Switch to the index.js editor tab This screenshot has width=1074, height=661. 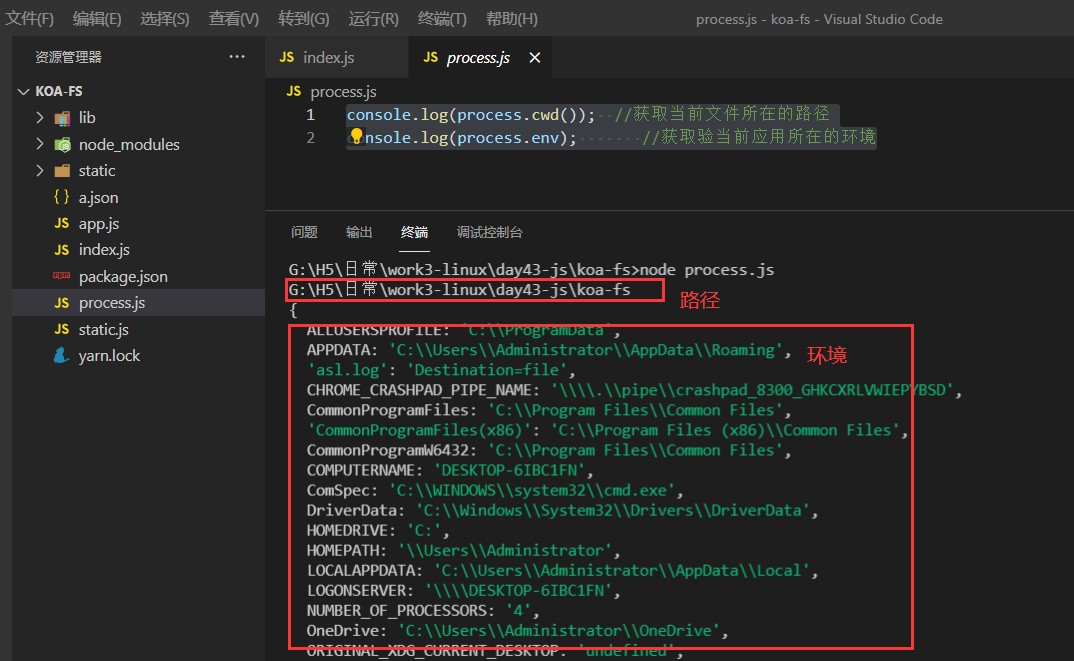point(336,58)
